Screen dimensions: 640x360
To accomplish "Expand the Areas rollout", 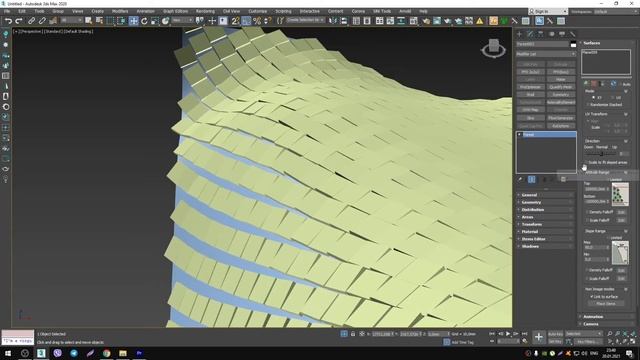I will 545,217.
